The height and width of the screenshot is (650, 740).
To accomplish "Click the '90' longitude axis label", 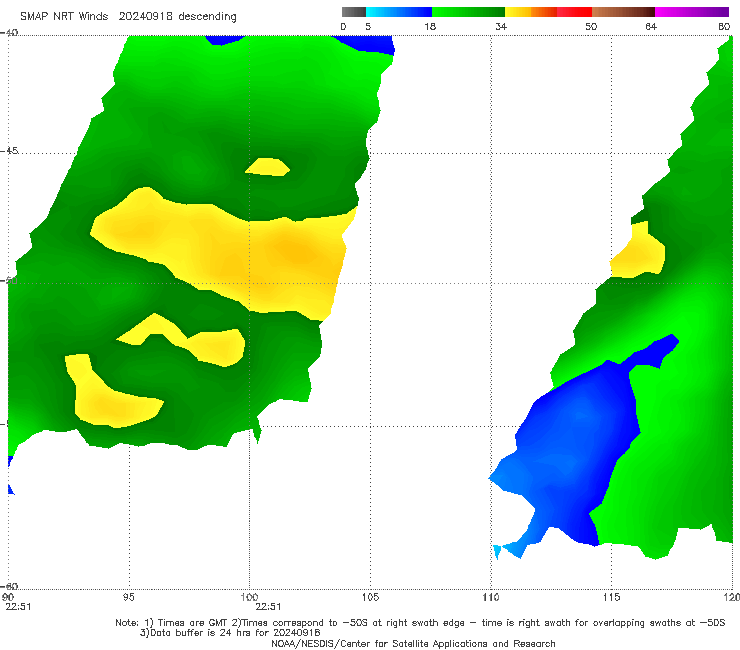I will click(8, 597).
